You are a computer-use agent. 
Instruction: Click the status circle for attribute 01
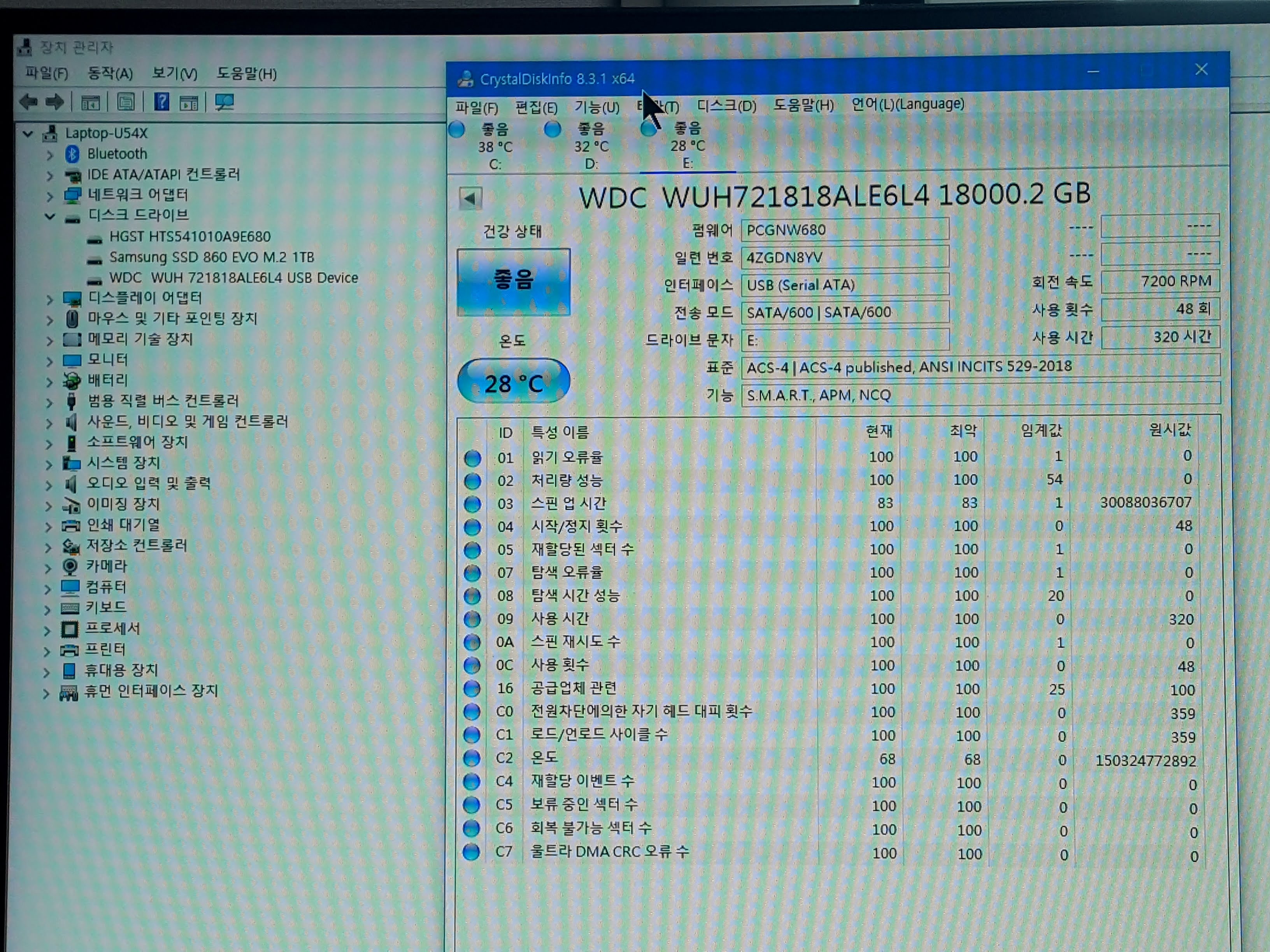472,458
